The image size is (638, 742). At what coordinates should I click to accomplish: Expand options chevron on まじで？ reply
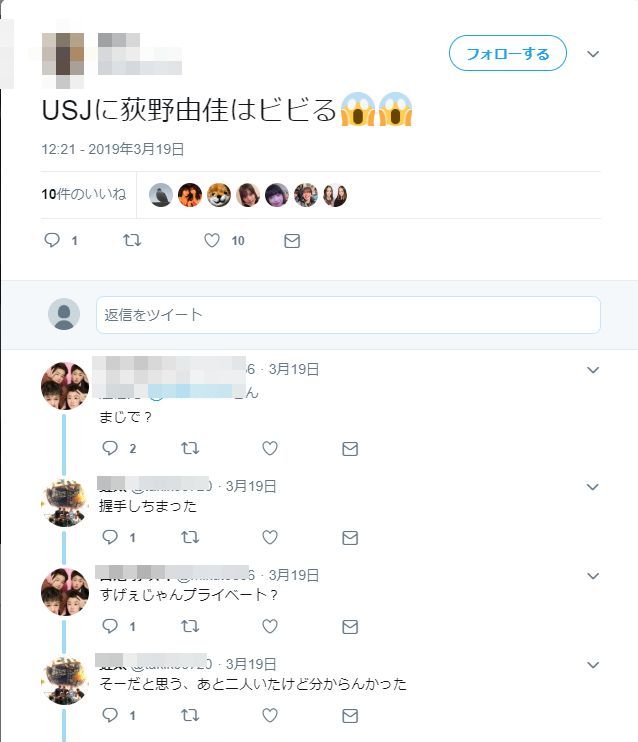(593, 370)
